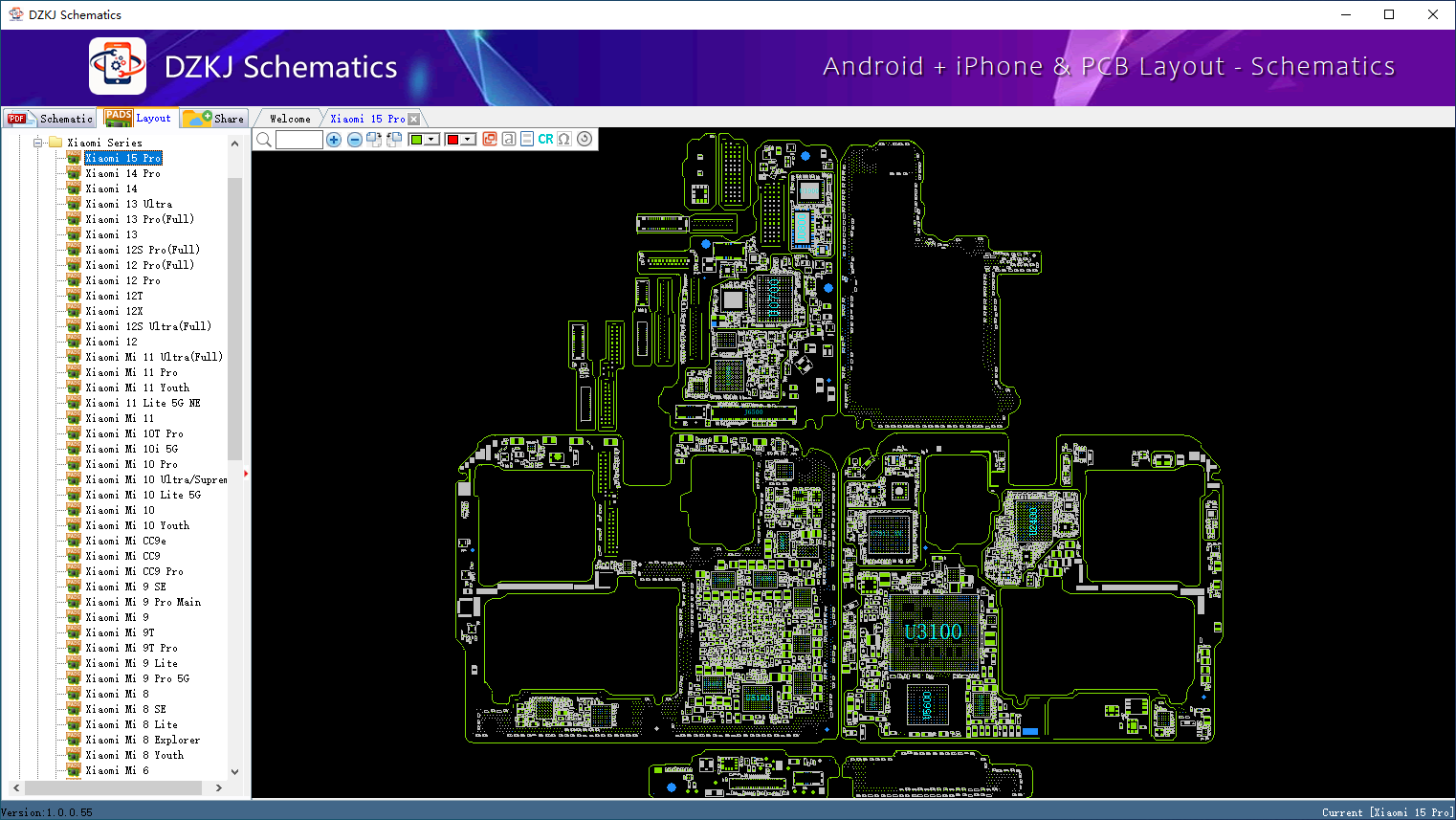Click the Version 1.0.0.55 status text
Screen dimensions: 1456x820
point(47,812)
